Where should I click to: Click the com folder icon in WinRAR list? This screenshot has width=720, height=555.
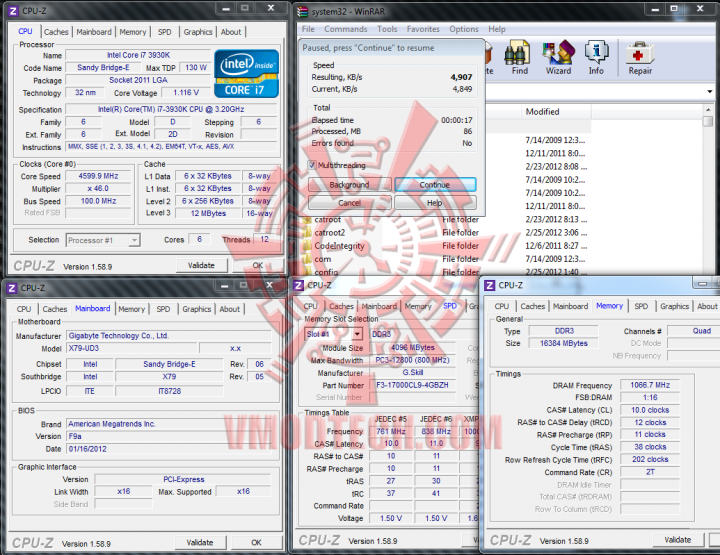307,259
